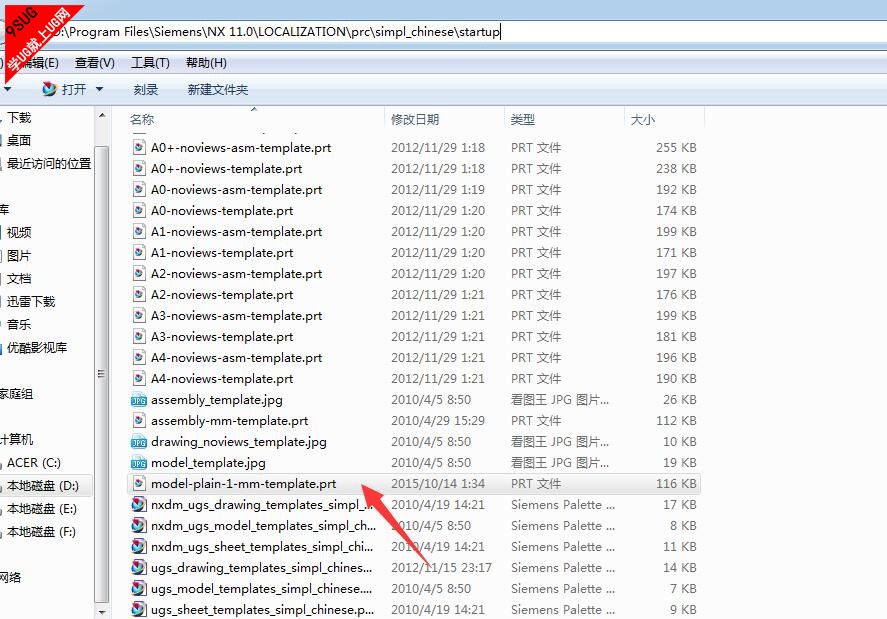Click the file icon of A3-noviews-asm-template.prt
Screen dimensions: 887x619
click(x=139, y=315)
